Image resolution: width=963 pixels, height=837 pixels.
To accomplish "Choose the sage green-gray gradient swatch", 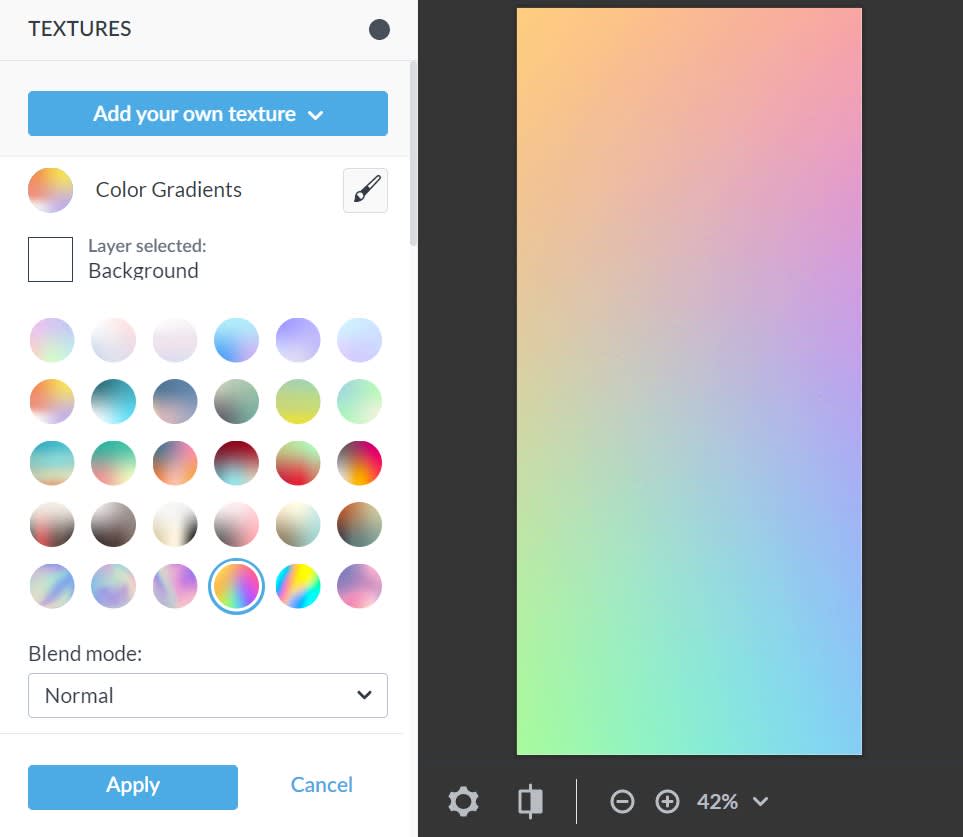I will 236,401.
